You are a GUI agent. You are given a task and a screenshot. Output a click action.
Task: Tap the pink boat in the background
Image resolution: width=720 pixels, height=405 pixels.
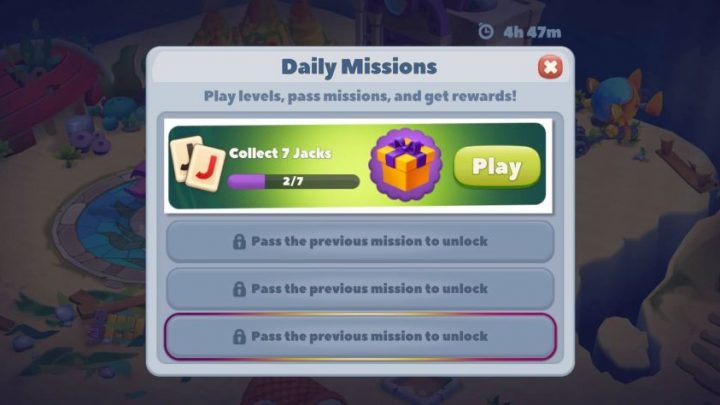(x=44, y=87)
